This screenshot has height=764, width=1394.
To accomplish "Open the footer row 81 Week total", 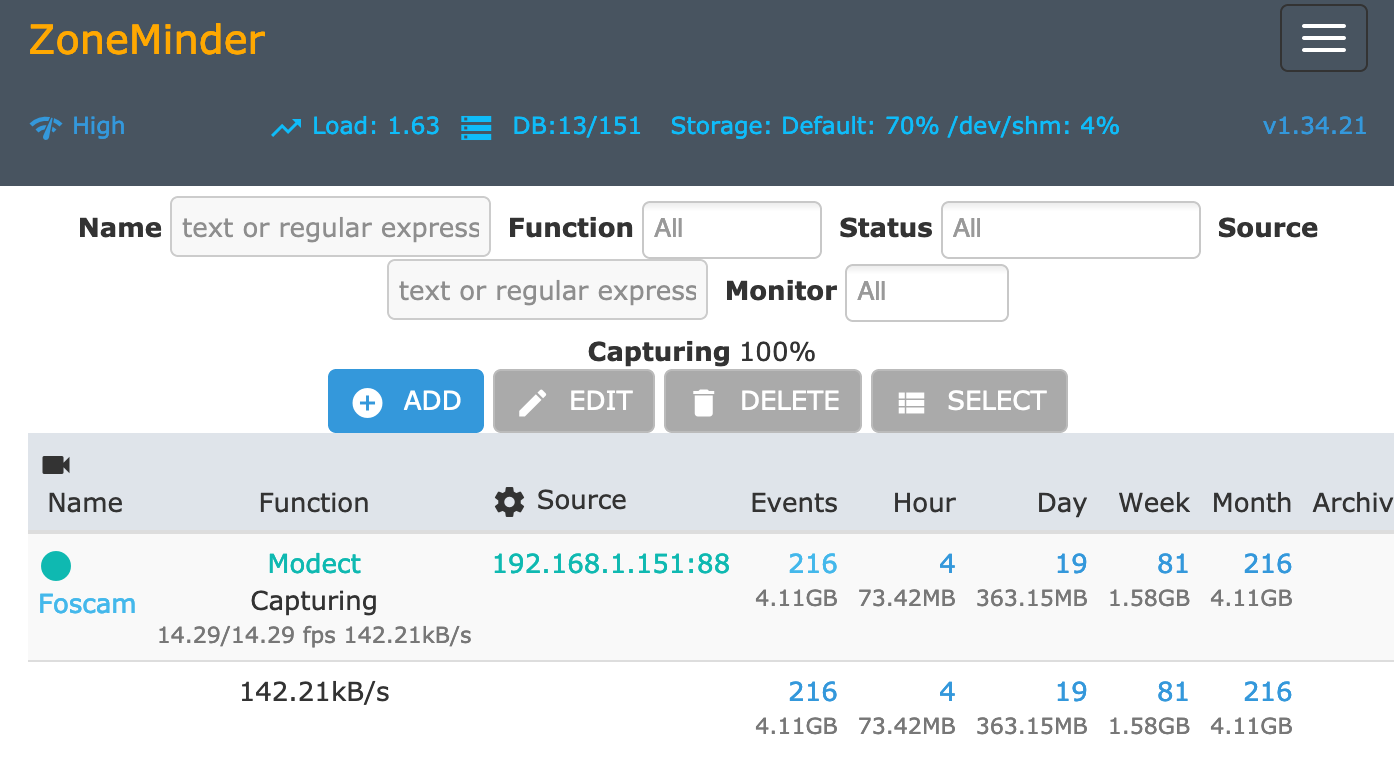I will [x=1173, y=692].
